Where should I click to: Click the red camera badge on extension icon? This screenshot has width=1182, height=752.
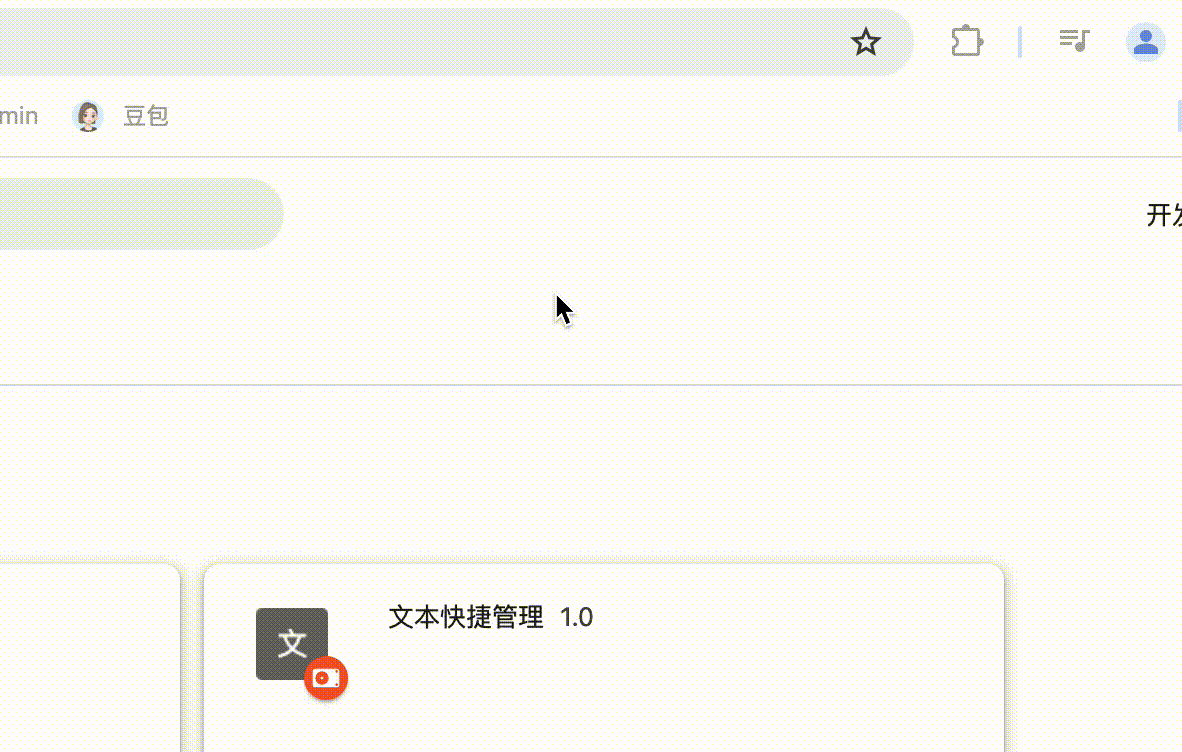click(326, 678)
